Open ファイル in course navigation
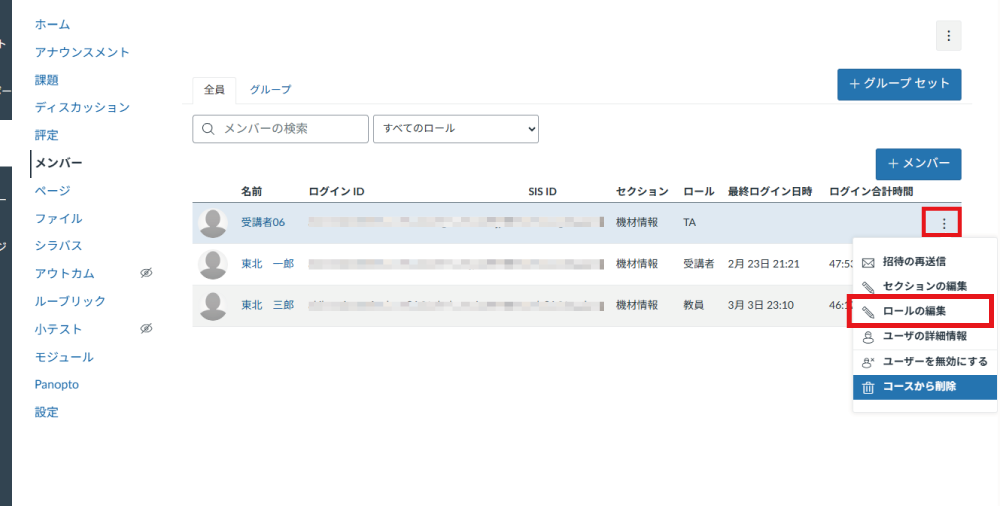Screen dimensions: 1000x506 coord(59,218)
